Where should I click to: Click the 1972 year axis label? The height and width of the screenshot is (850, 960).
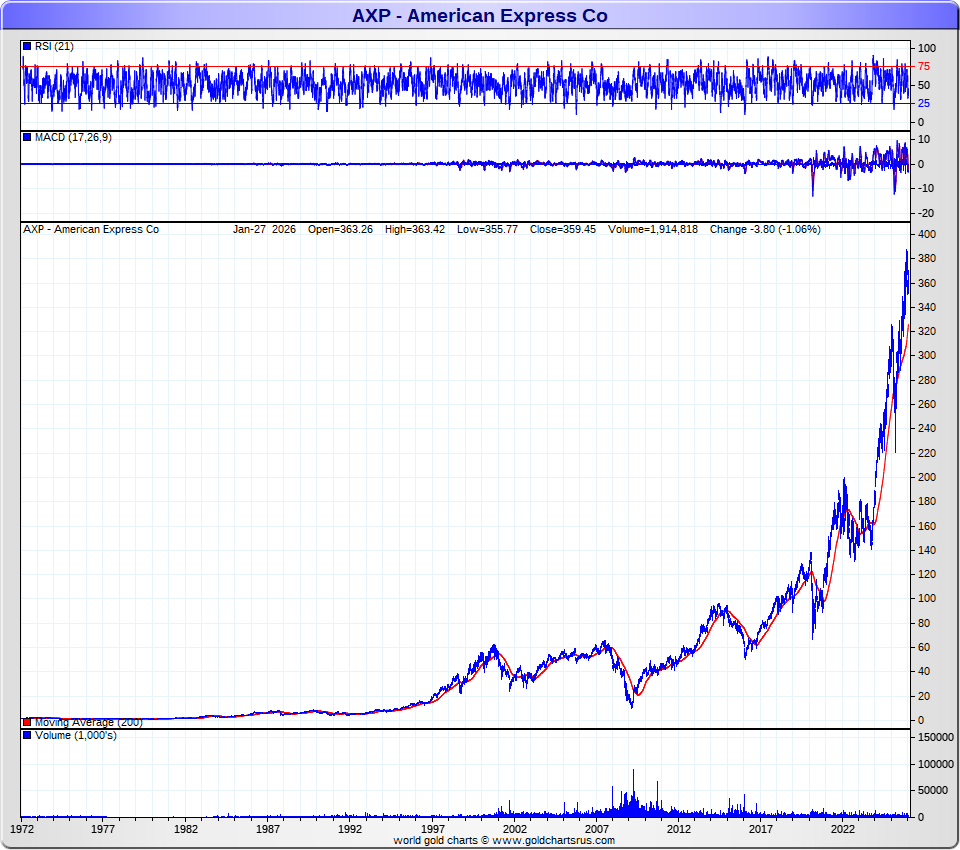point(22,829)
